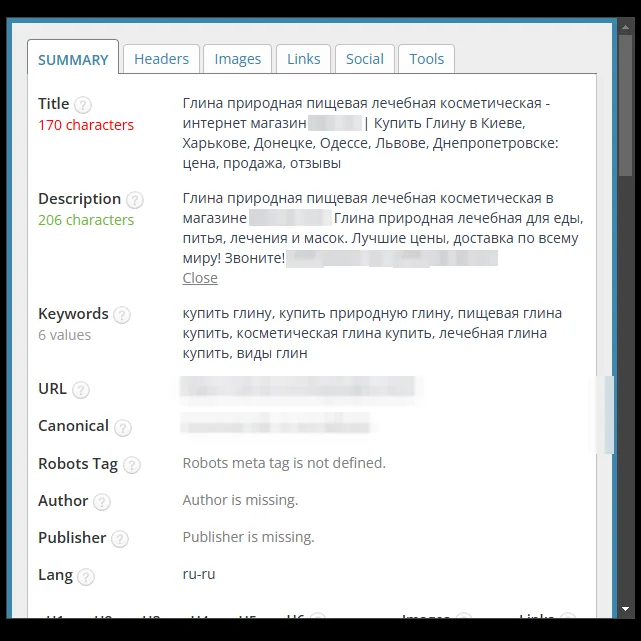Viewport: 641px width, 641px height.
Task: Click the help icon beside Keywords
Action: coord(122,315)
